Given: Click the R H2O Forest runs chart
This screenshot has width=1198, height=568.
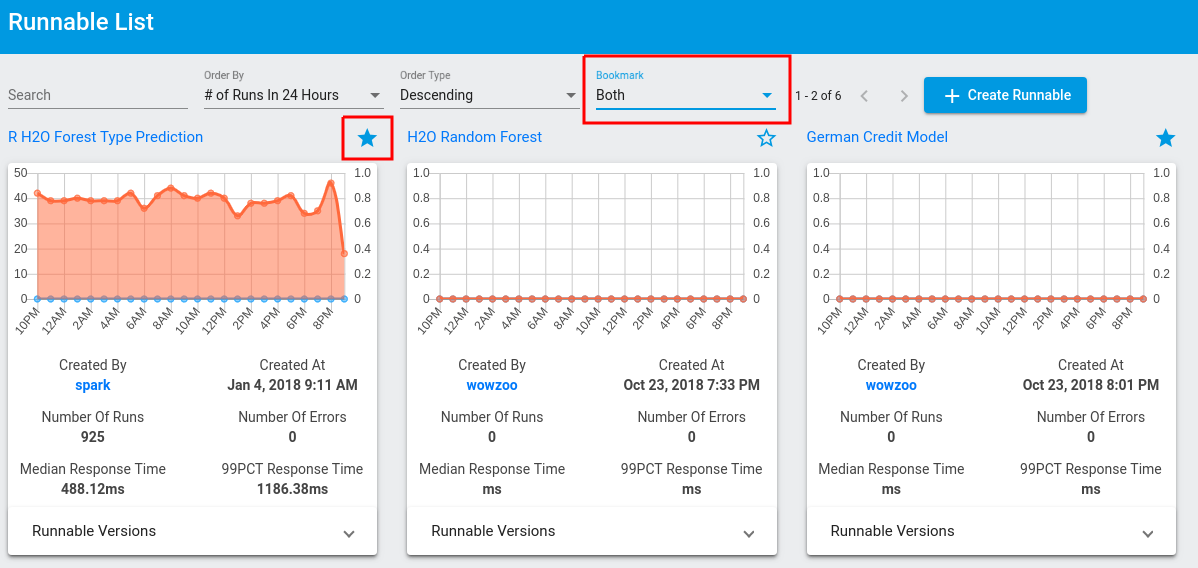Looking at the screenshot, I should [192, 252].
